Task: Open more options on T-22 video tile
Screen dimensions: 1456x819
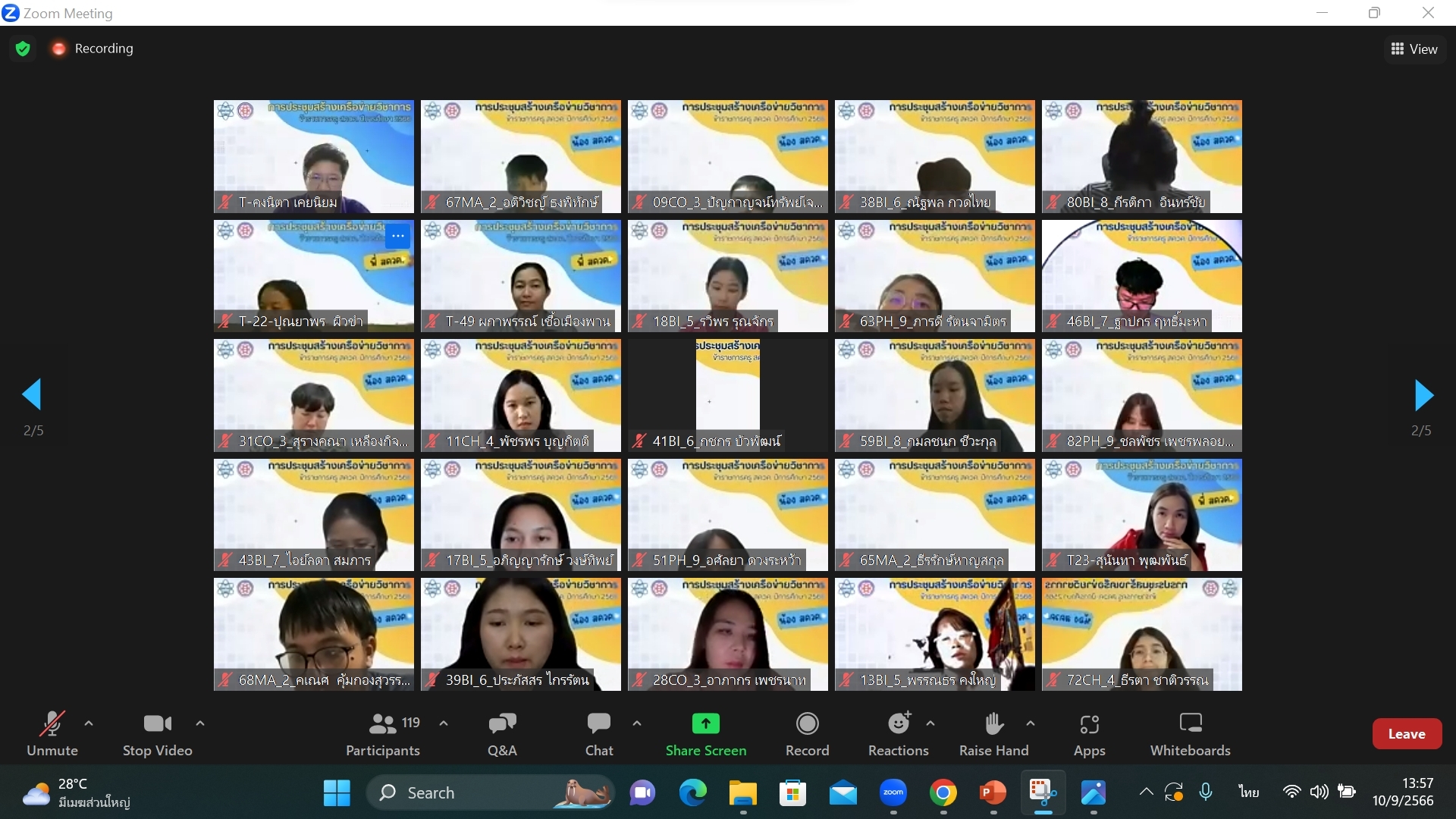Action: [398, 236]
